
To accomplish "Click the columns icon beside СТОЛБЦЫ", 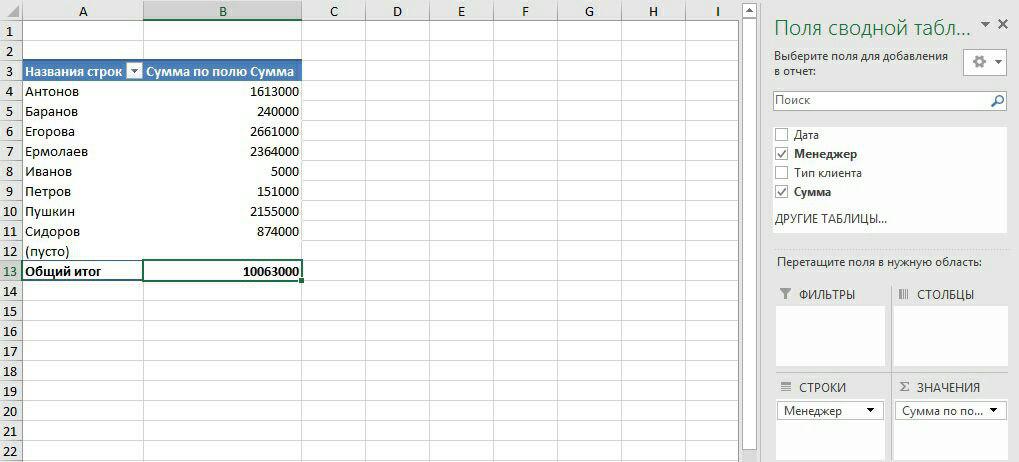I will pos(903,294).
